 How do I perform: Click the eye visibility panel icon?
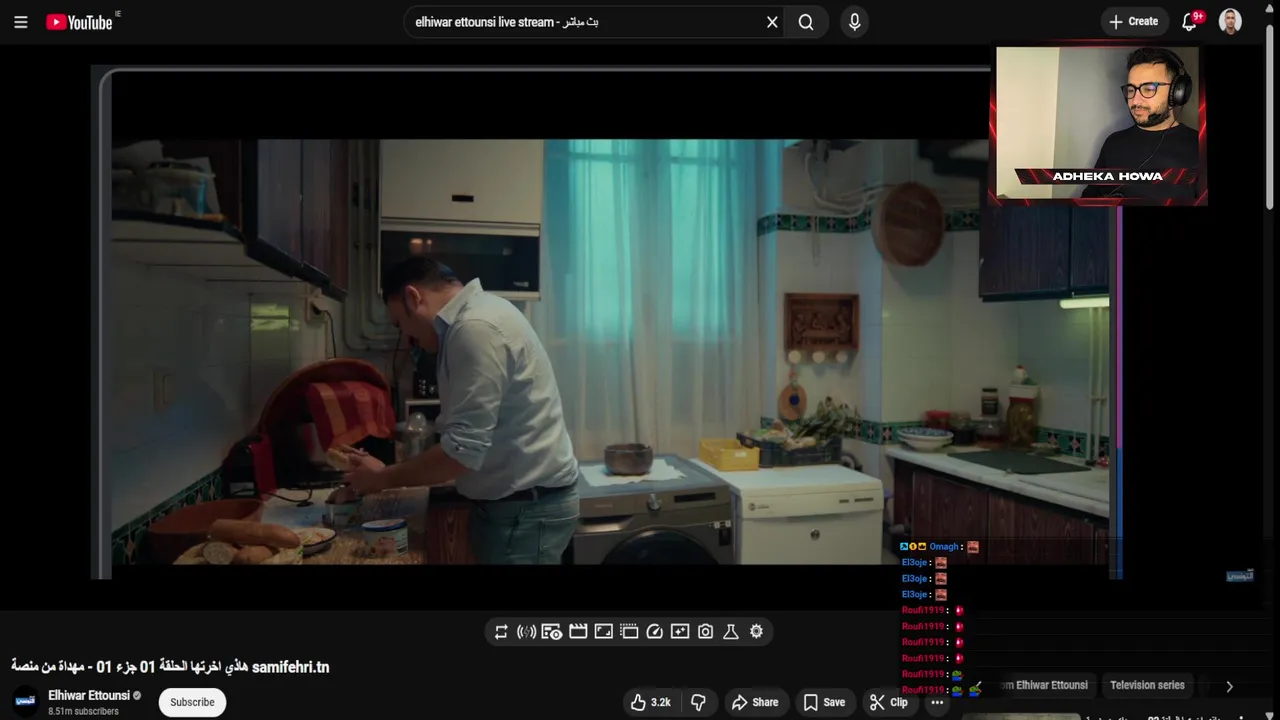point(552,631)
